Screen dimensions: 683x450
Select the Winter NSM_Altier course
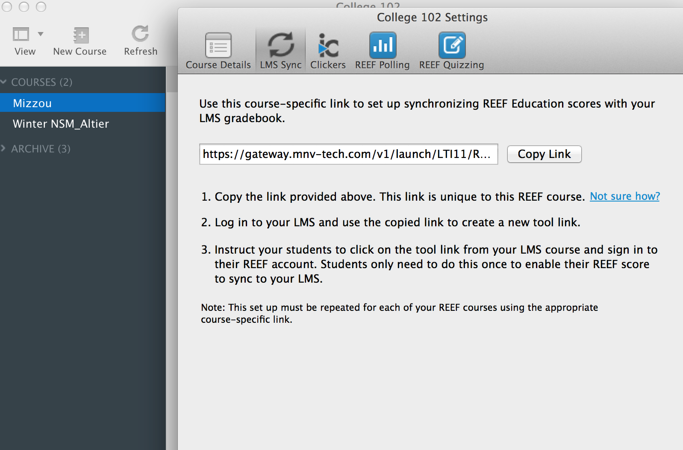[x=83, y=124]
